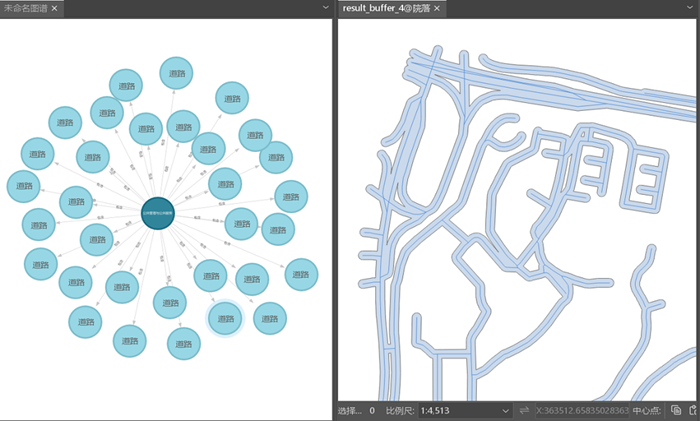The width and height of the screenshot is (700, 421).
Task: Open the 比例尺 scale dropdown
Action: pyautogui.click(x=506, y=411)
